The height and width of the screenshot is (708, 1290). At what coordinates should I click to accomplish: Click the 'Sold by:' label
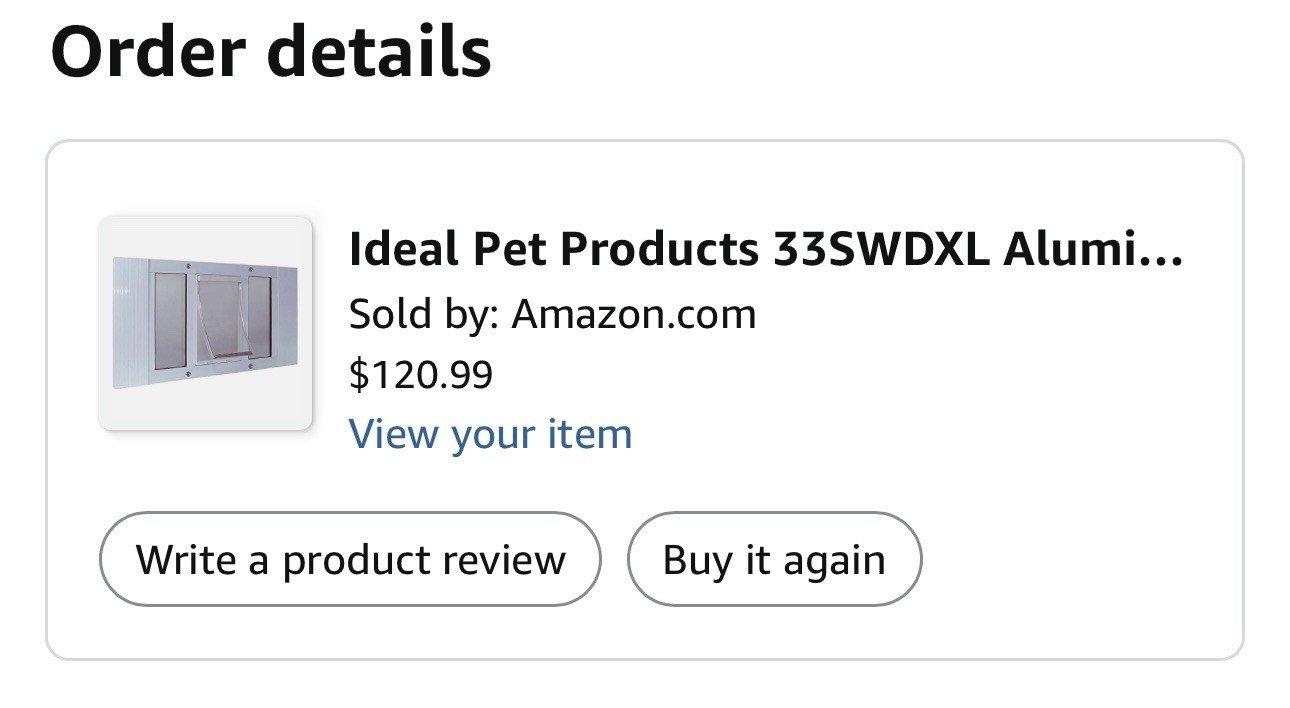[421, 314]
